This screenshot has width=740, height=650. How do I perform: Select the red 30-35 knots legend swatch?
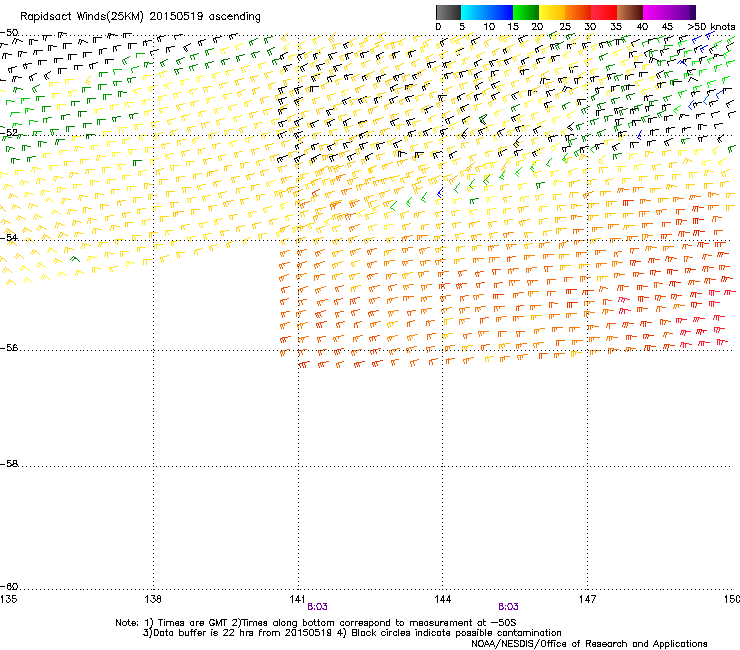tap(604, 12)
